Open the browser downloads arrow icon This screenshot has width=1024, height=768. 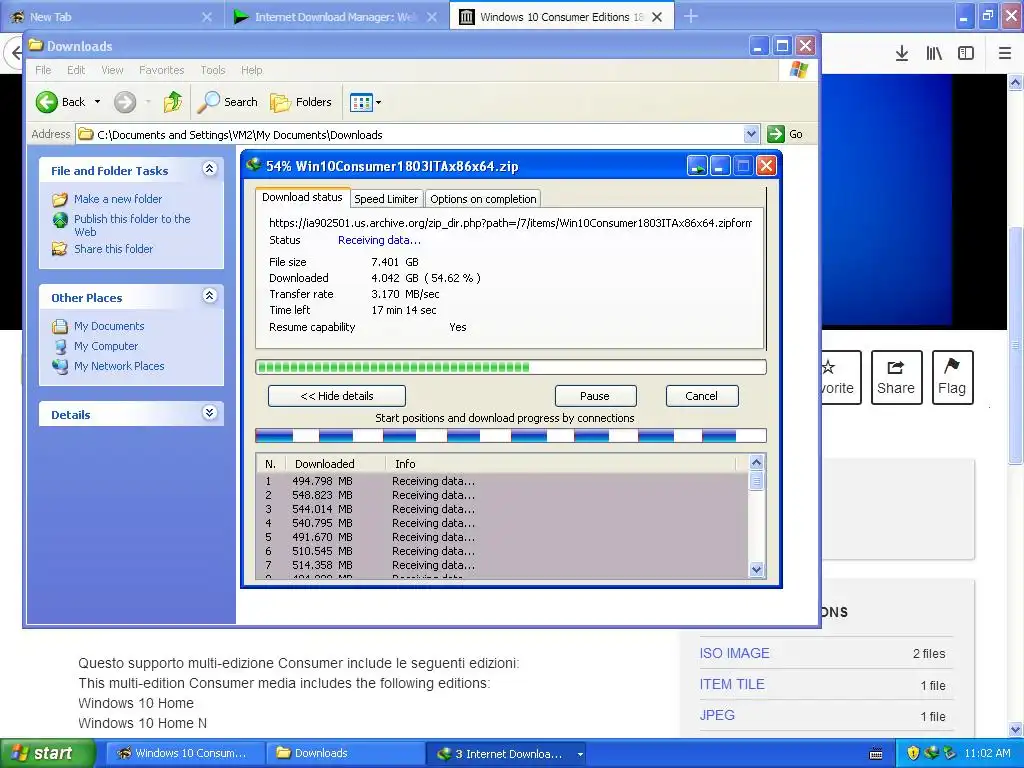coord(902,53)
